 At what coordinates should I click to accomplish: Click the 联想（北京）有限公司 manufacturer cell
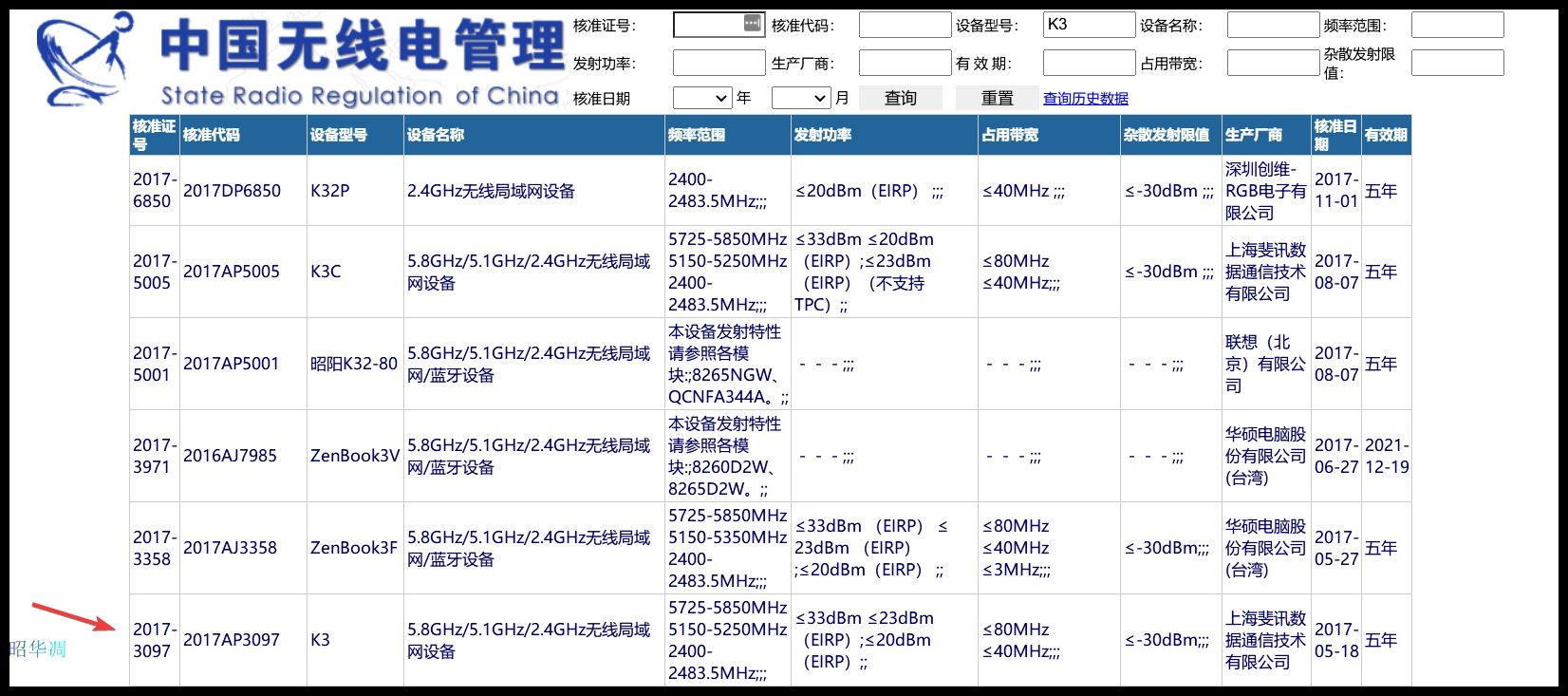coord(1266,364)
